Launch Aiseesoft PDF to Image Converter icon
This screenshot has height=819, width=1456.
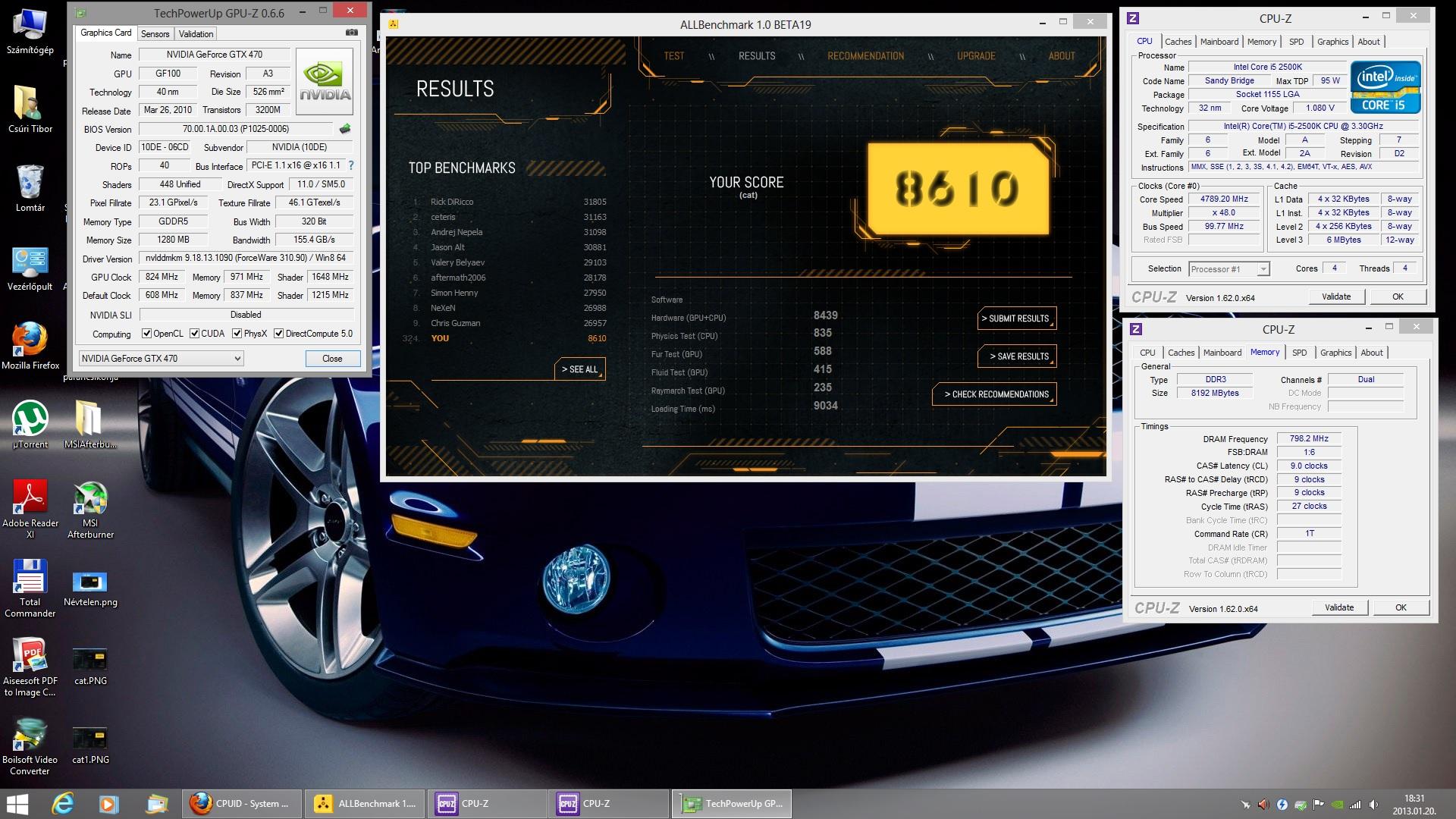(30, 667)
